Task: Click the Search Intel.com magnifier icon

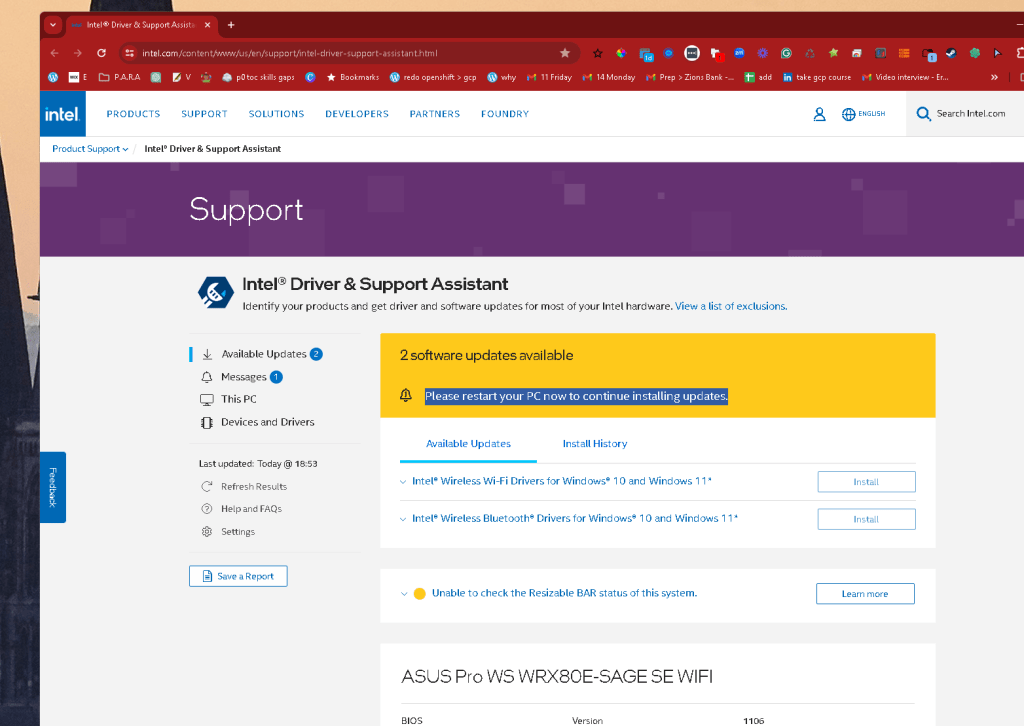Action: (x=923, y=114)
